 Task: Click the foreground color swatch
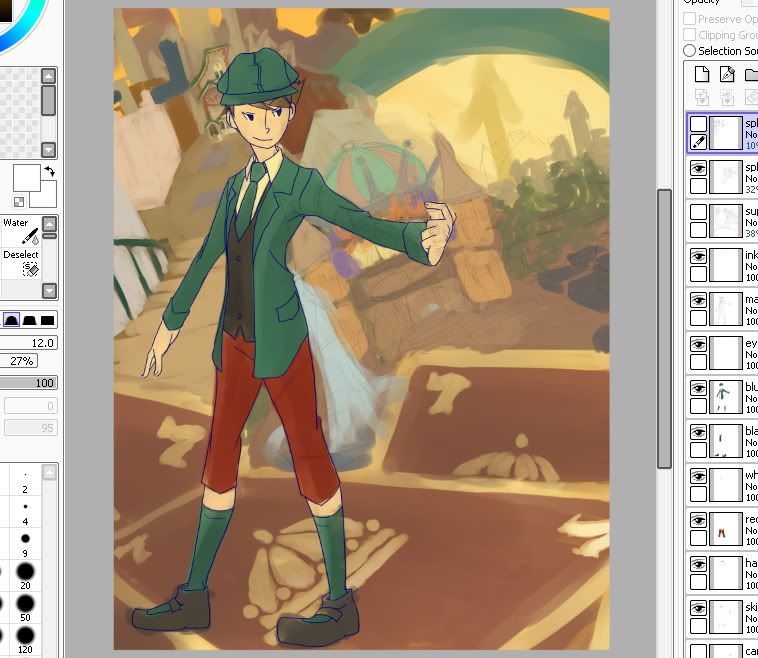click(x=24, y=179)
